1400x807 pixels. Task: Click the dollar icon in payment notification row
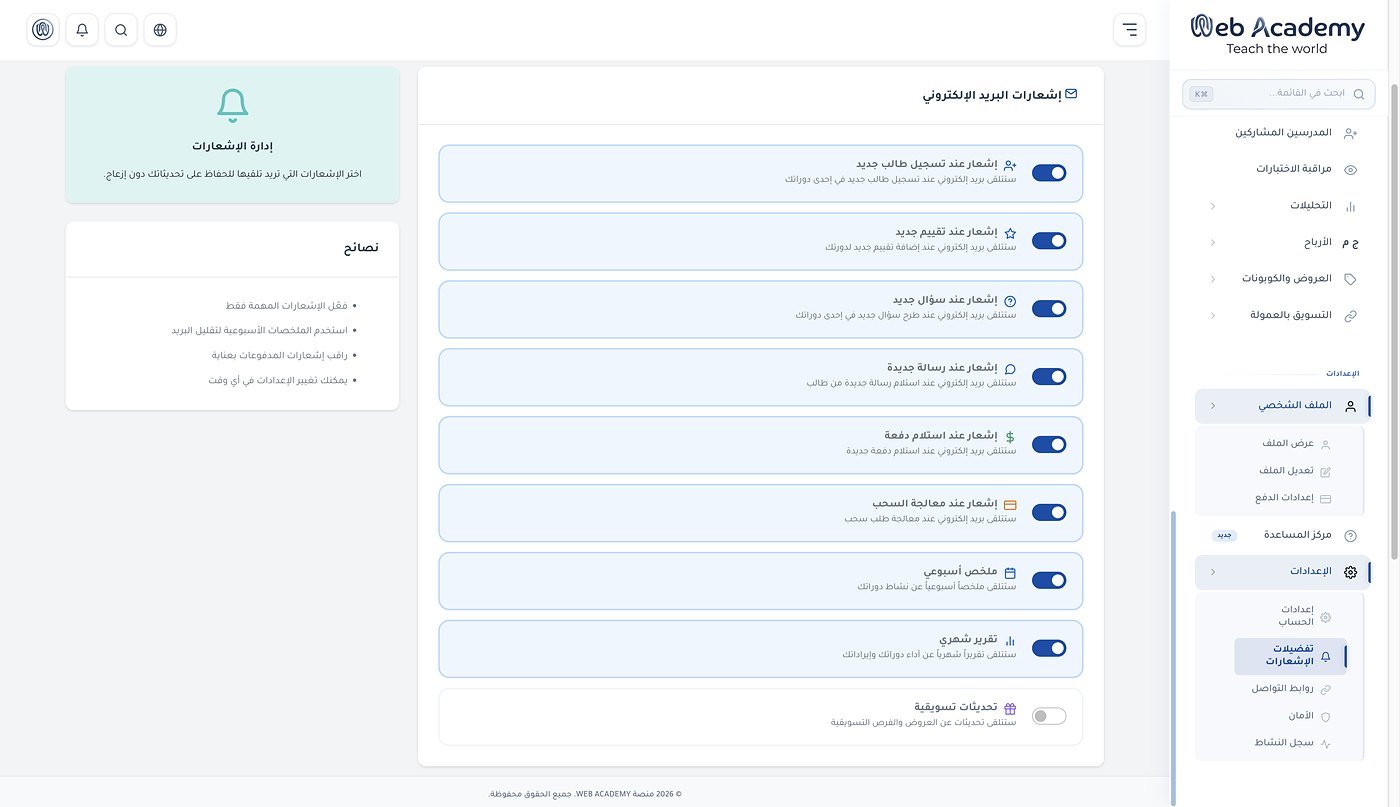1010,437
